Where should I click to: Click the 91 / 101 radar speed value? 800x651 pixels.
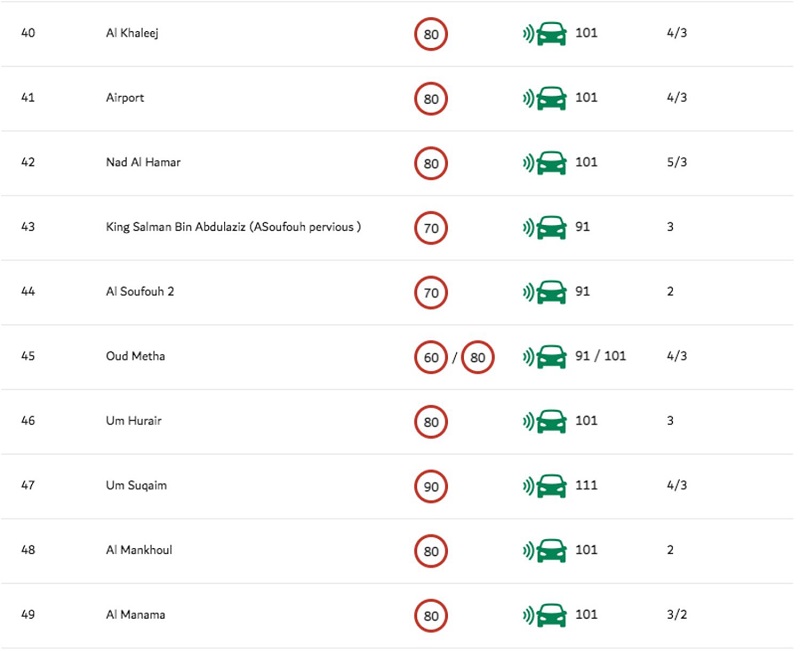click(x=601, y=356)
